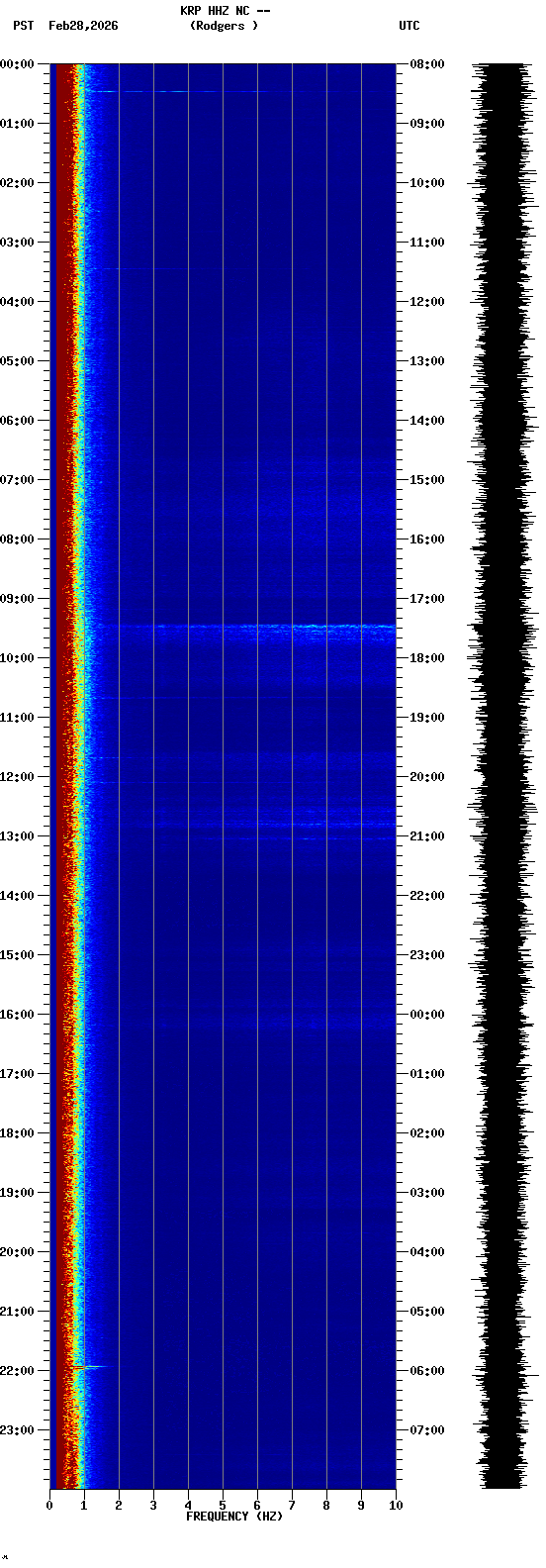546x1568 pixels.
Task: Click the 15:00 UTC time label
Action: coord(427,480)
